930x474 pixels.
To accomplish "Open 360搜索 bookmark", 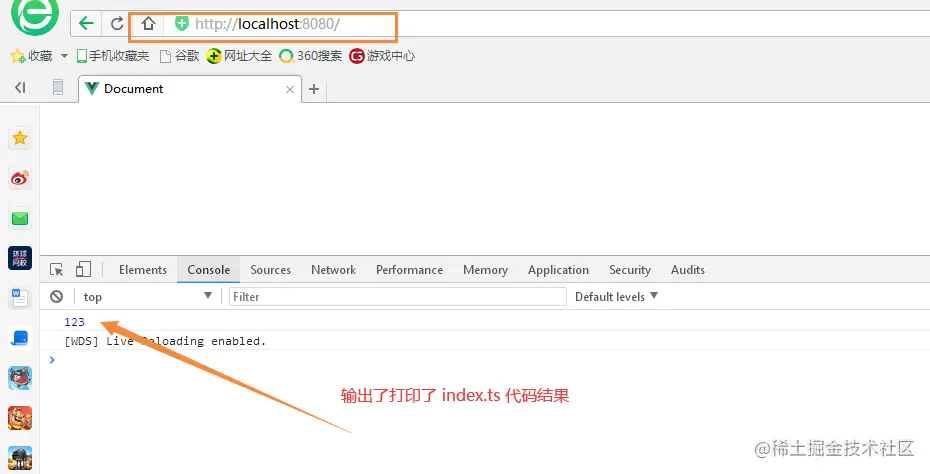I will (311, 56).
